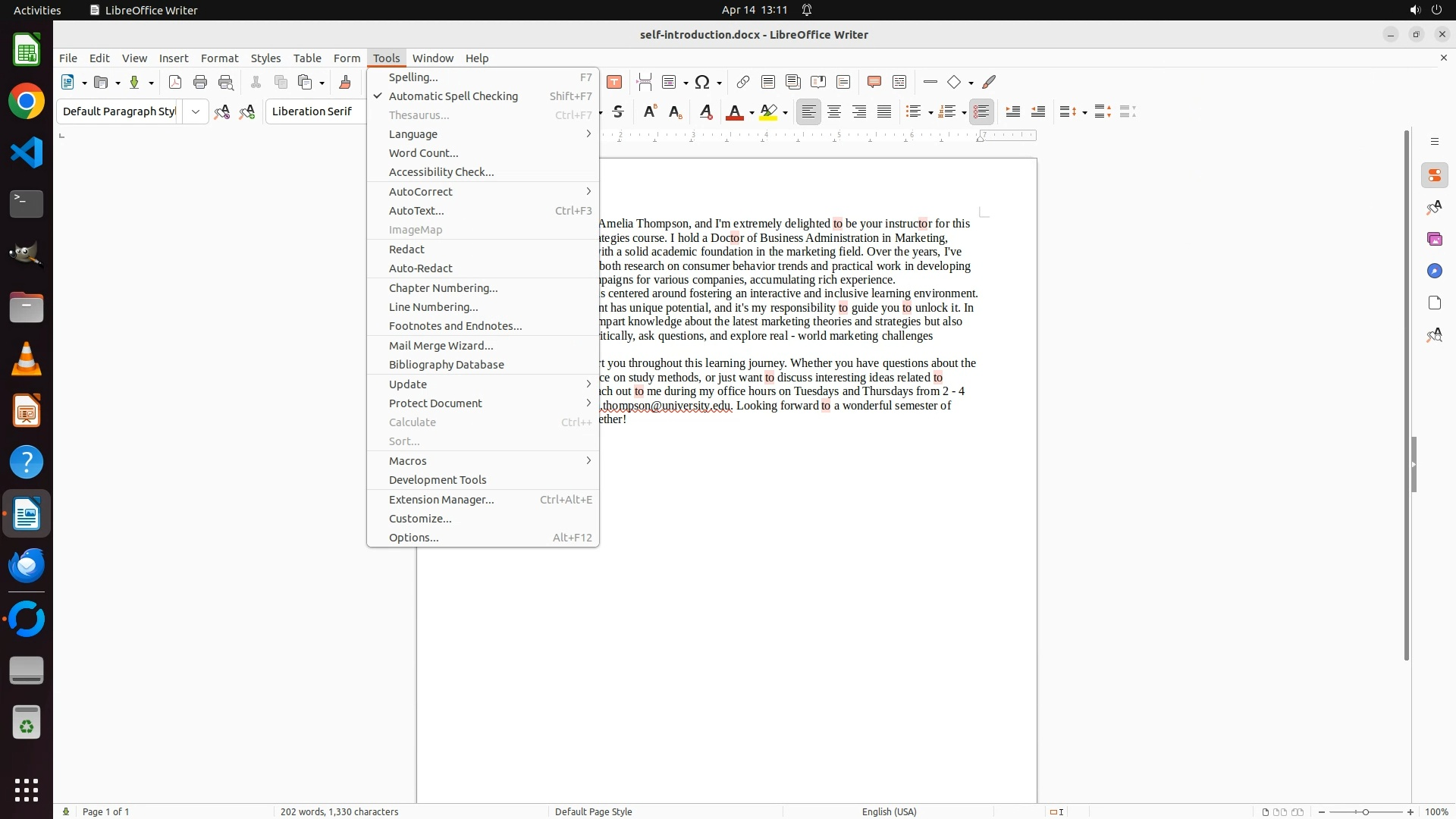This screenshot has height=819, width=1456.
Task: Toggle the Align Left paragraph button
Action: click(x=808, y=111)
